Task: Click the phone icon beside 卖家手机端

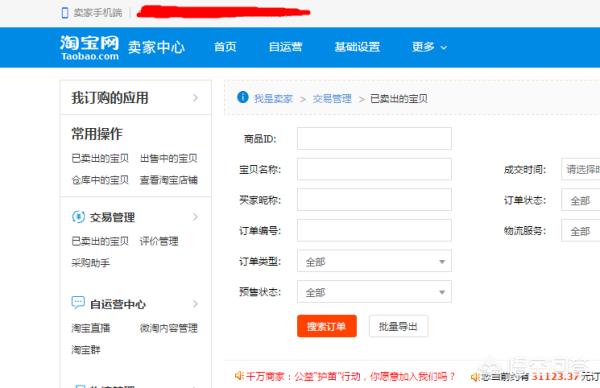Action: 65,13
